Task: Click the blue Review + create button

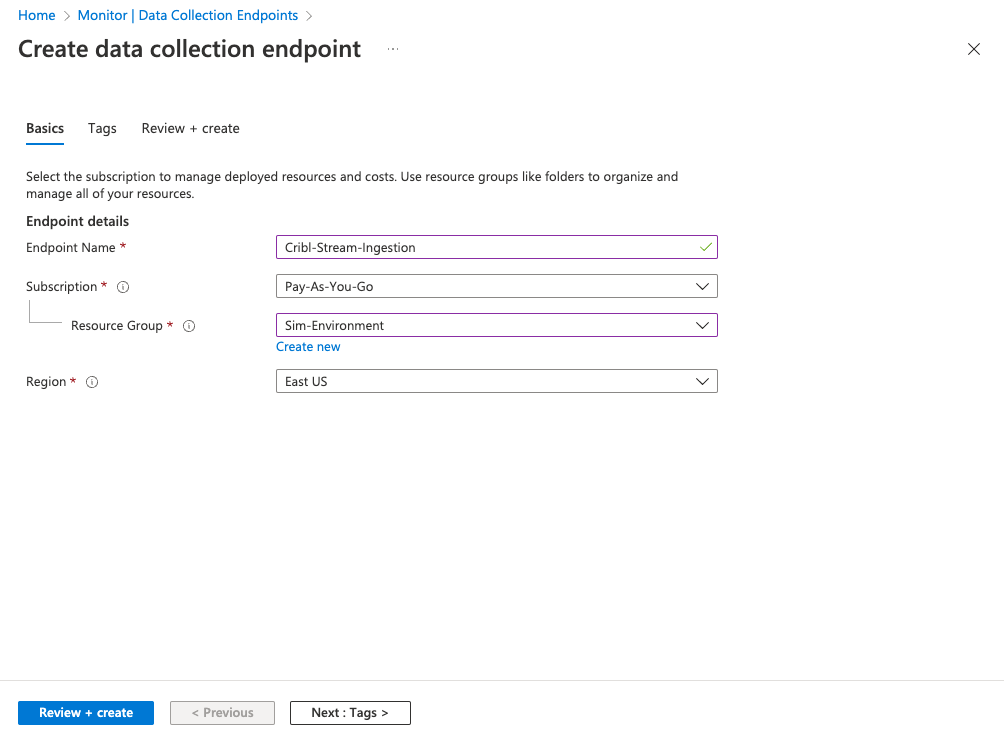Action: click(86, 712)
